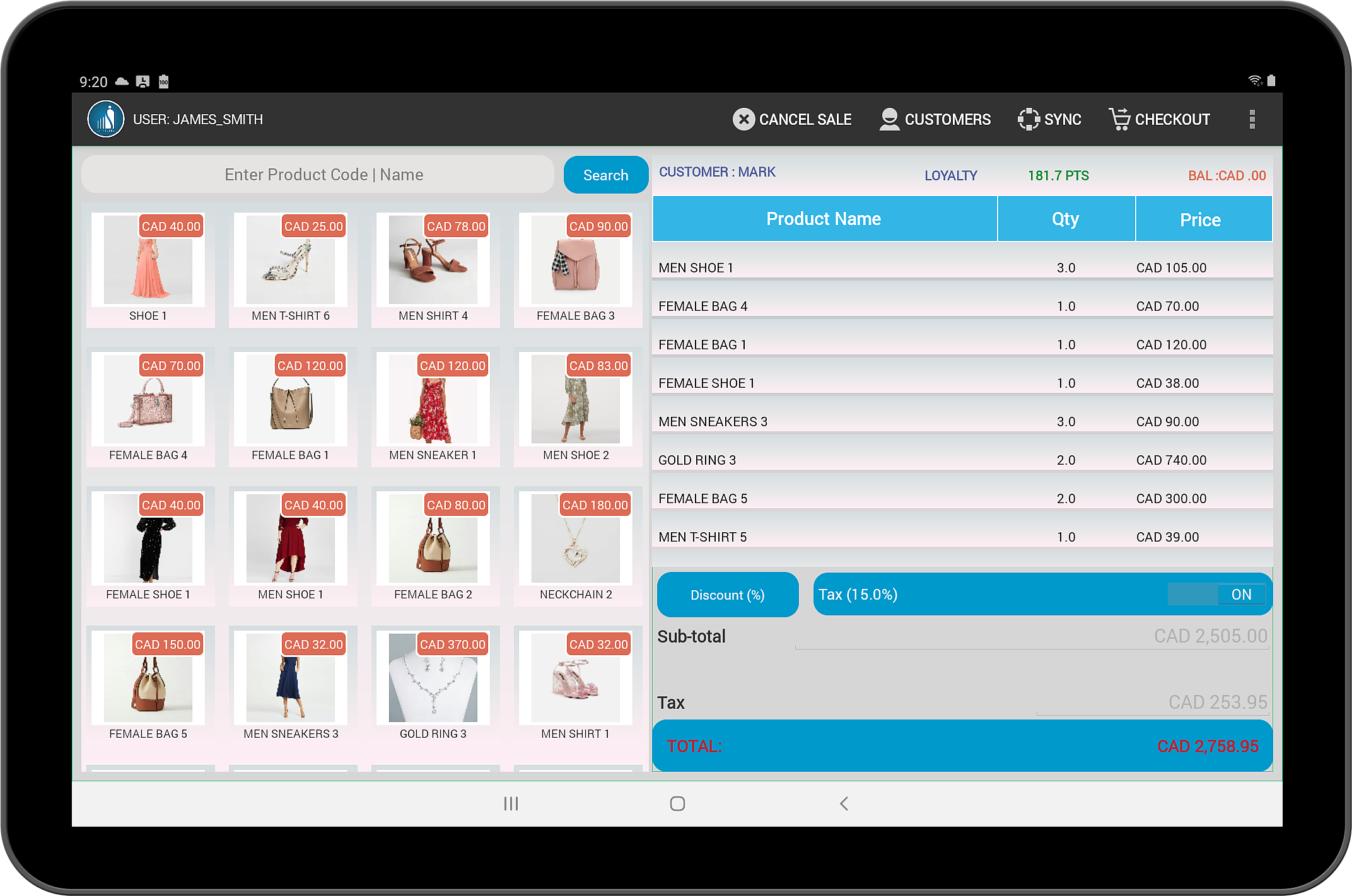Tap the Android back navigation arrow
Viewport: 1352px width, 896px height.
(x=844, y=803)
